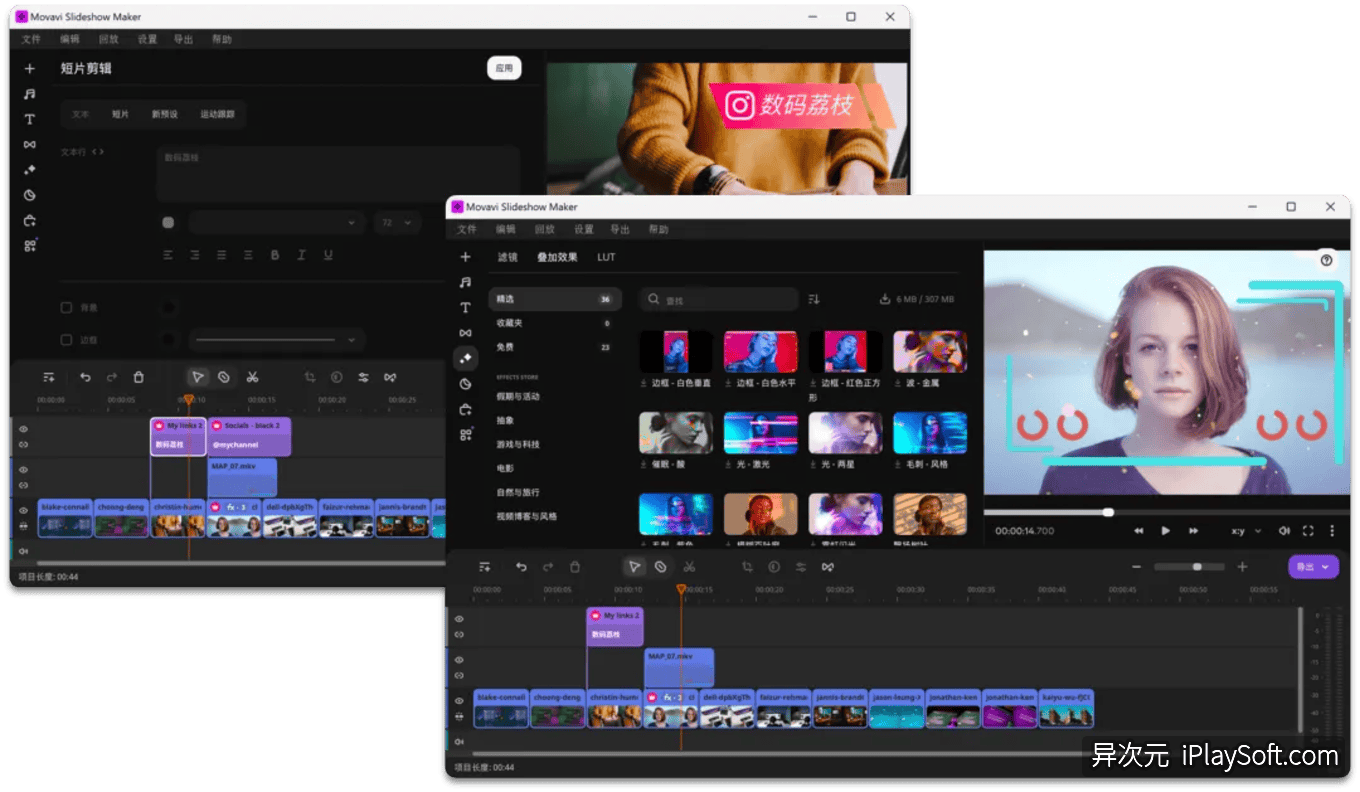Open the 导出 menu in front window menu bar
This screenshot has height=792, width=1360.
pos(620,229)
